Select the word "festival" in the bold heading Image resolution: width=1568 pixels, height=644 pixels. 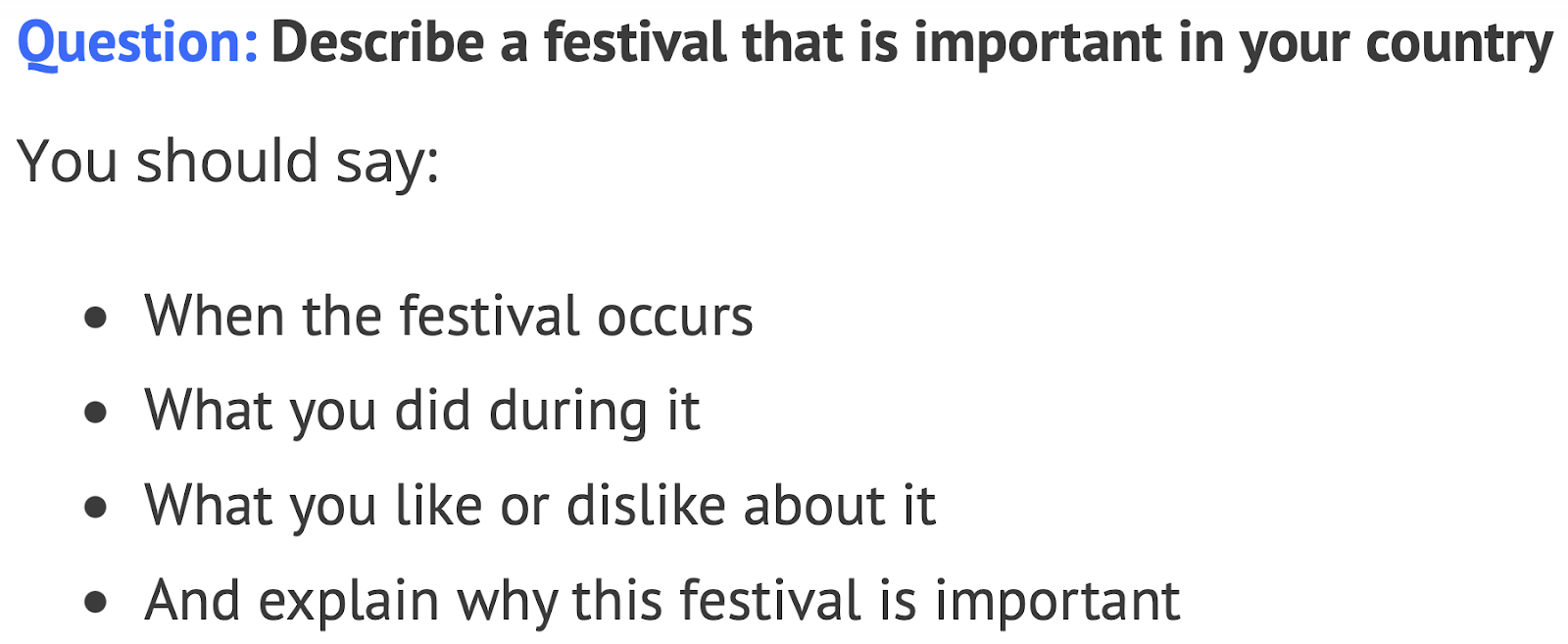pyautogui.click(x=636, y=43)
